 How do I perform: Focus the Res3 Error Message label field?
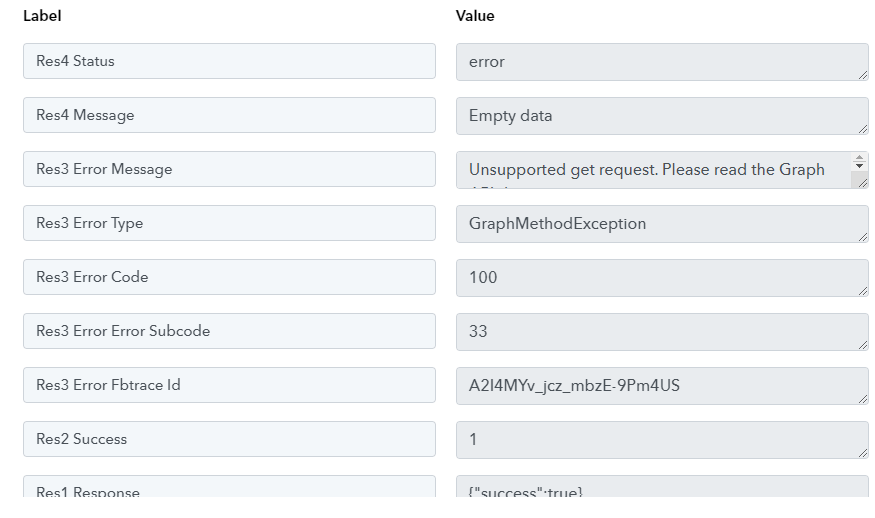229,169
